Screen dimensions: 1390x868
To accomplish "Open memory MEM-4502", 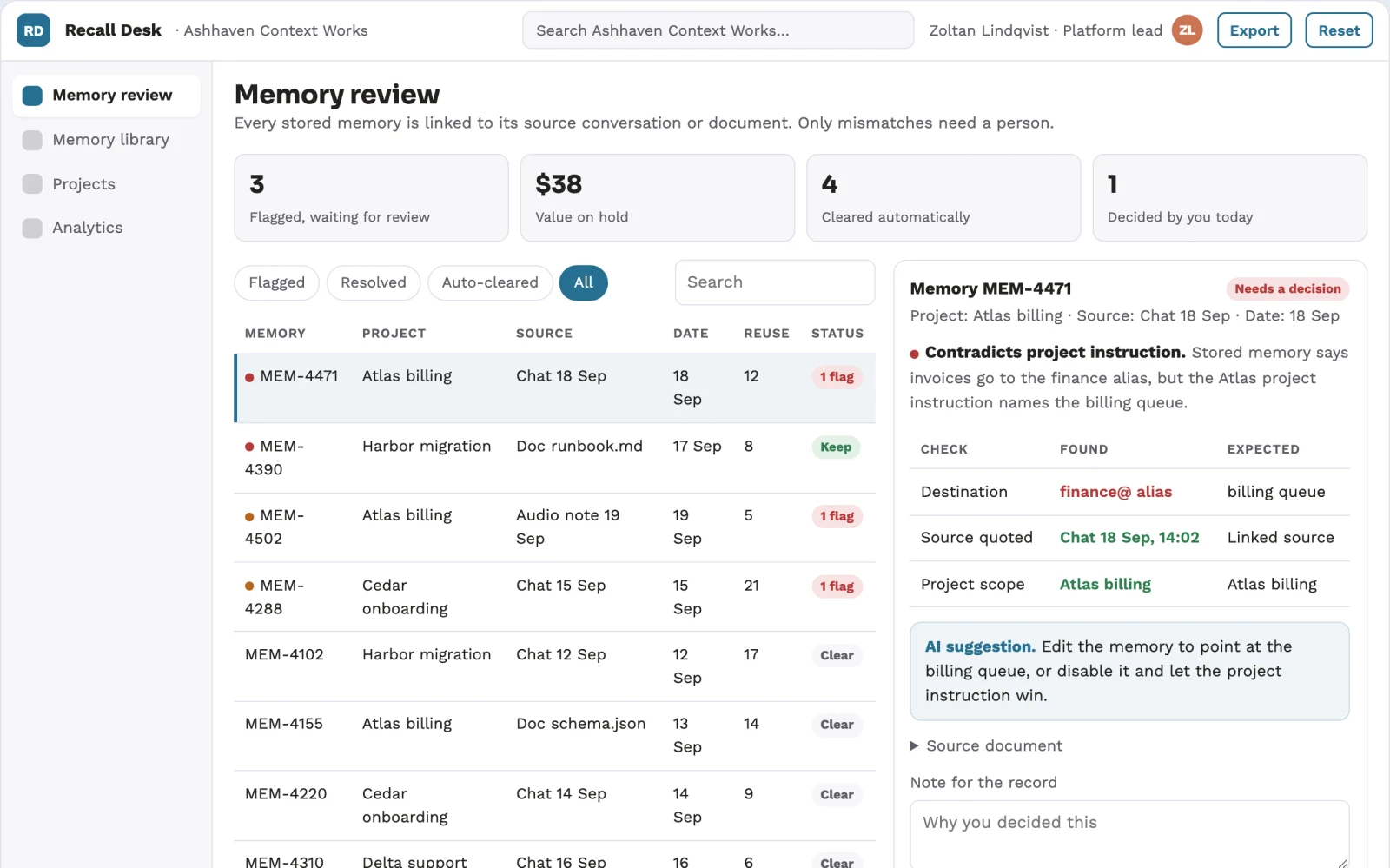I will [556, 527].
